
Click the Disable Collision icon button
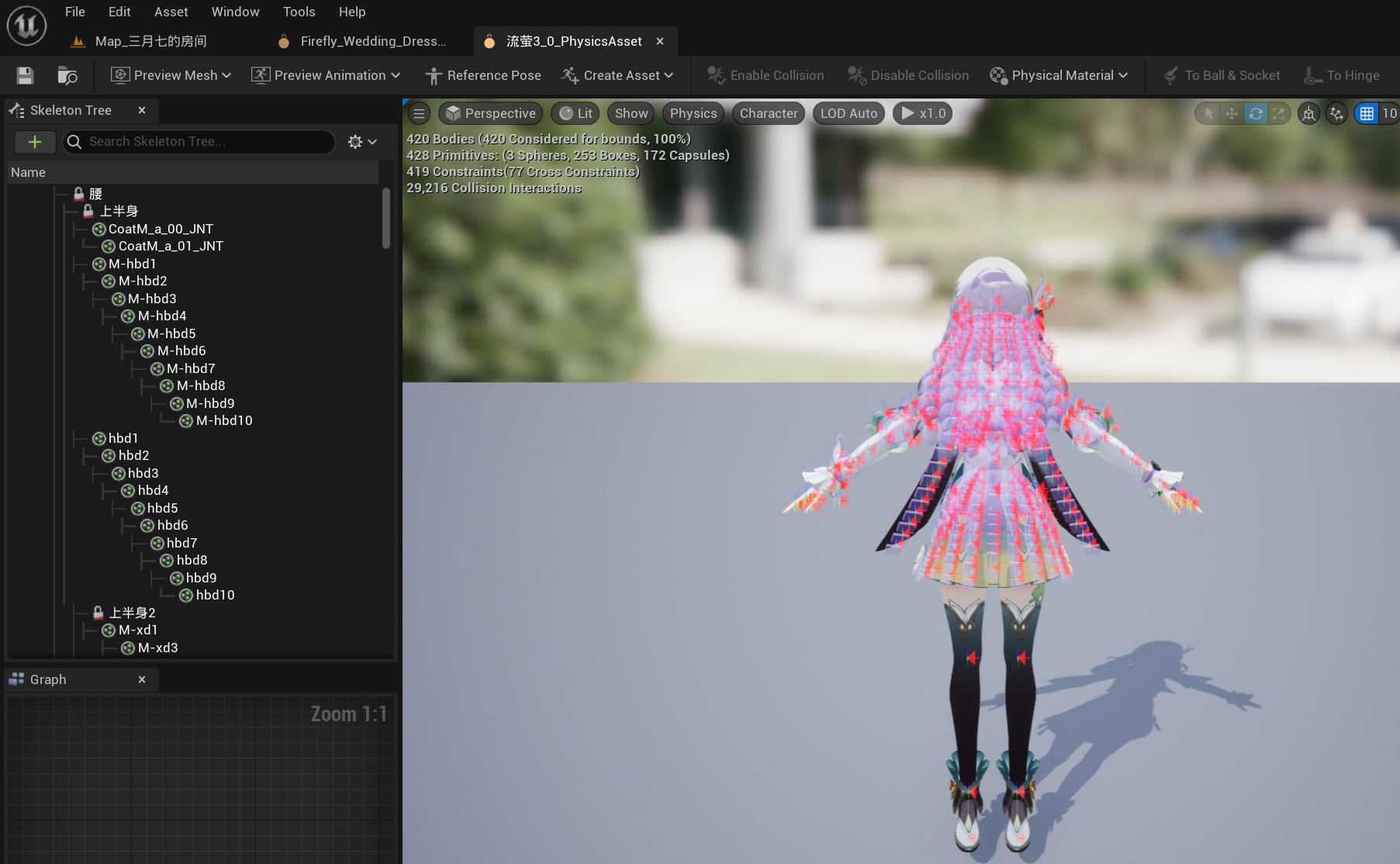908,75
